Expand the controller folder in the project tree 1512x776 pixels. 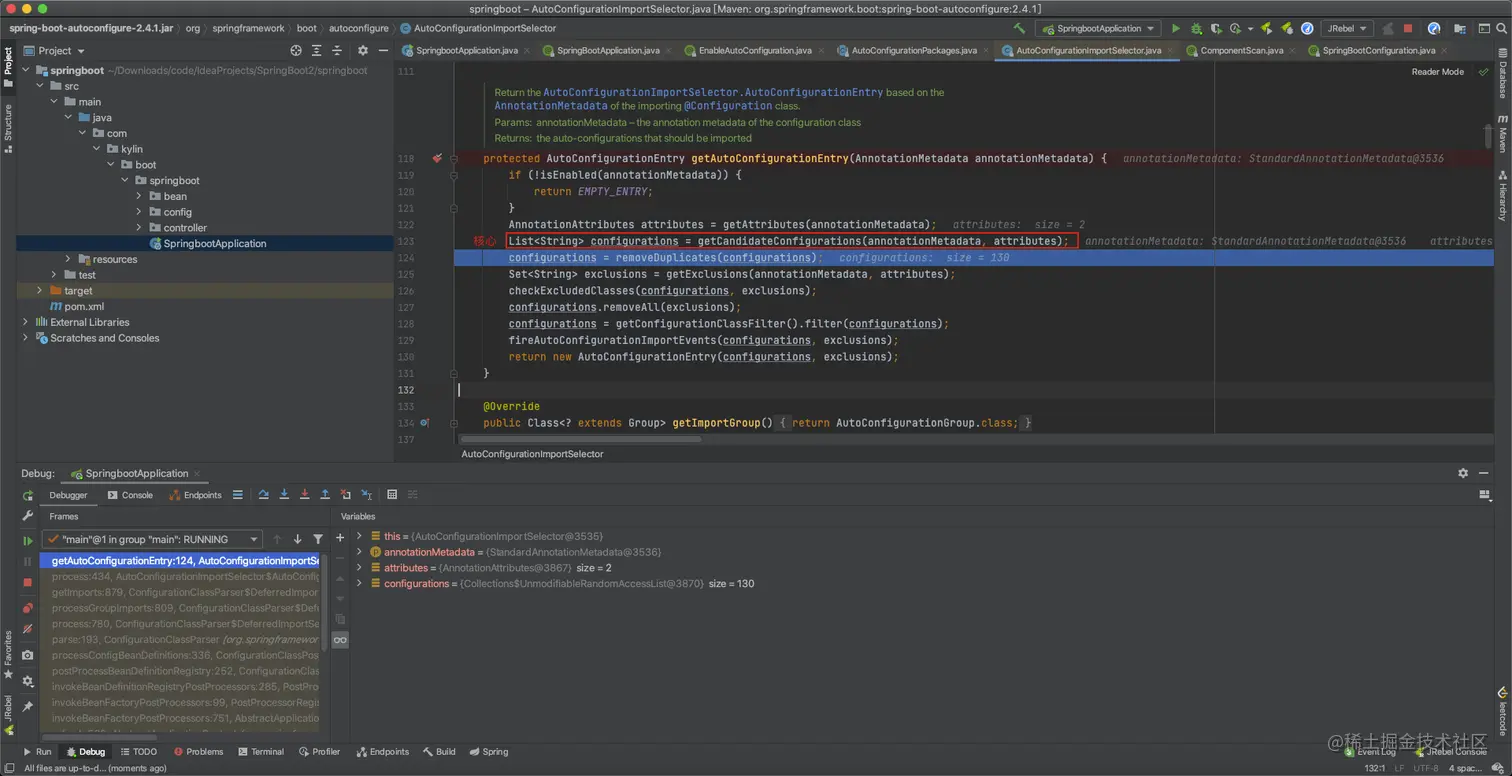pos(139,228)
